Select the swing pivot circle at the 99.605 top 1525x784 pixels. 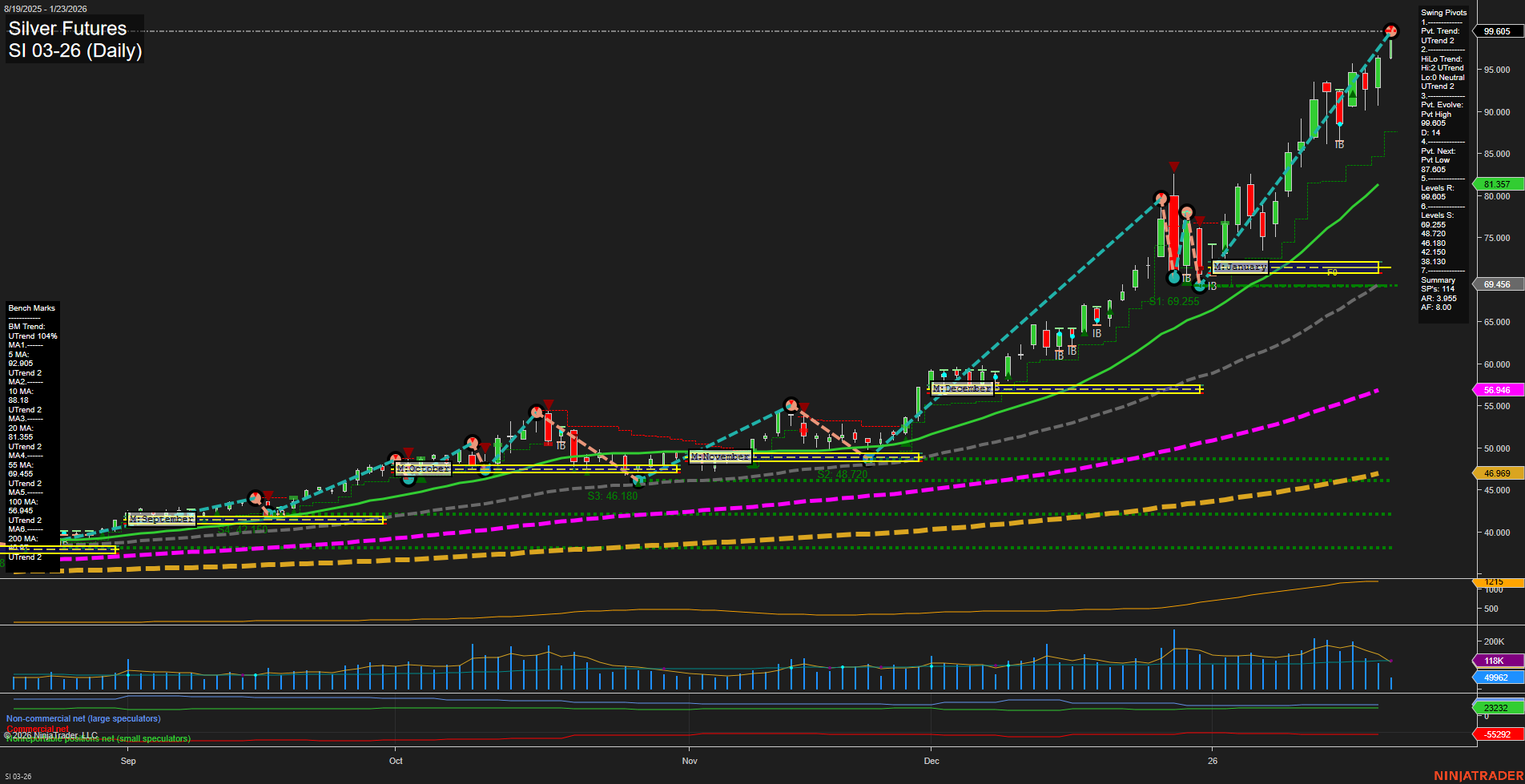[x=1392, y=30]
